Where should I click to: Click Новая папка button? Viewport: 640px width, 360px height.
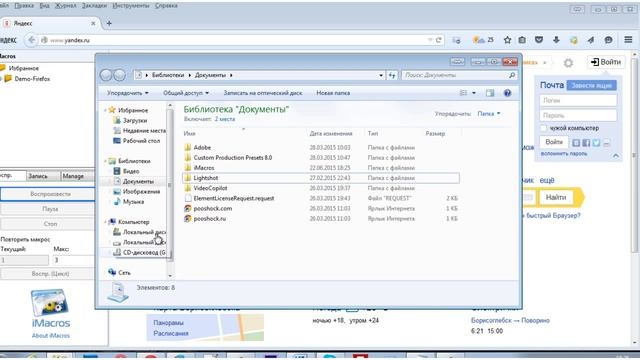[x=333, y=93]
